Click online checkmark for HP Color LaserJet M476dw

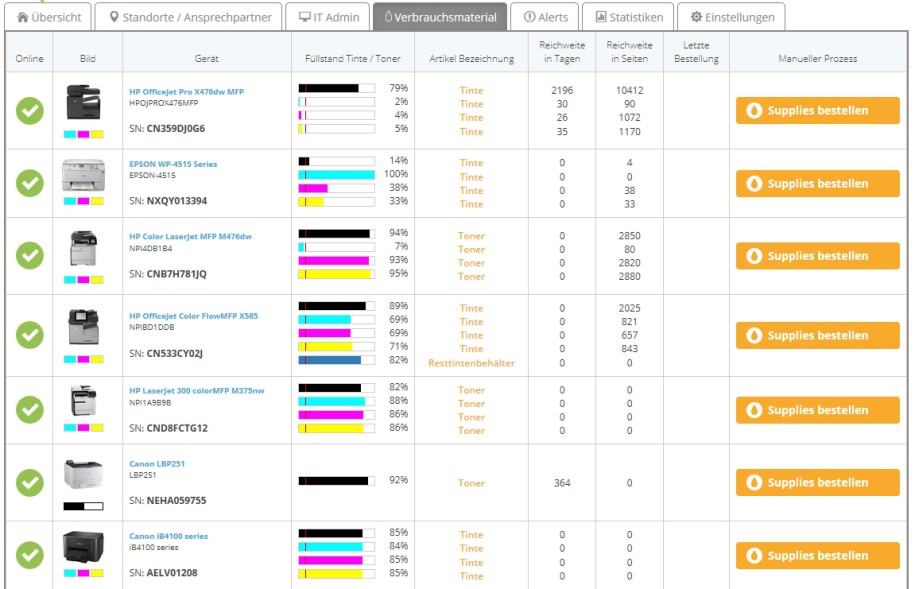pyautogui.click(x=30, y=256)
